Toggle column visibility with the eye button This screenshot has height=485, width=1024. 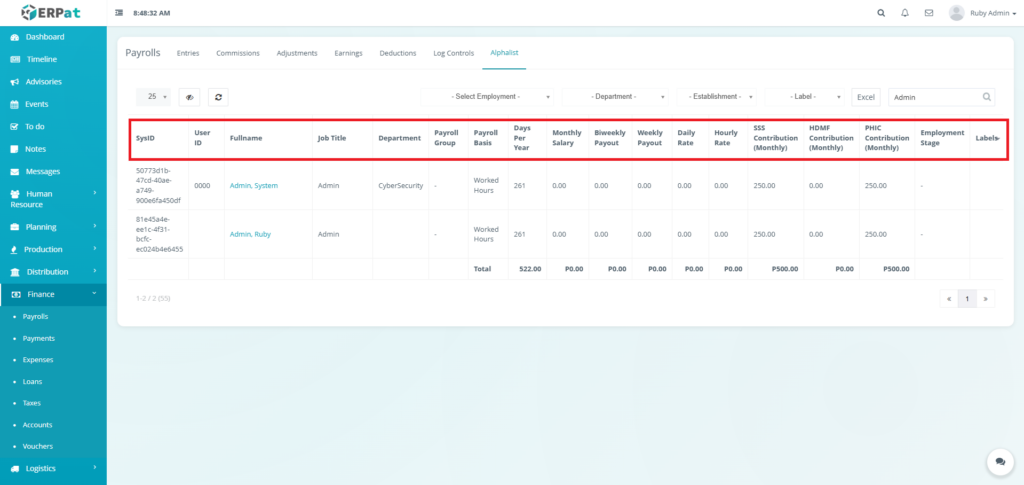tap(189, 97)
